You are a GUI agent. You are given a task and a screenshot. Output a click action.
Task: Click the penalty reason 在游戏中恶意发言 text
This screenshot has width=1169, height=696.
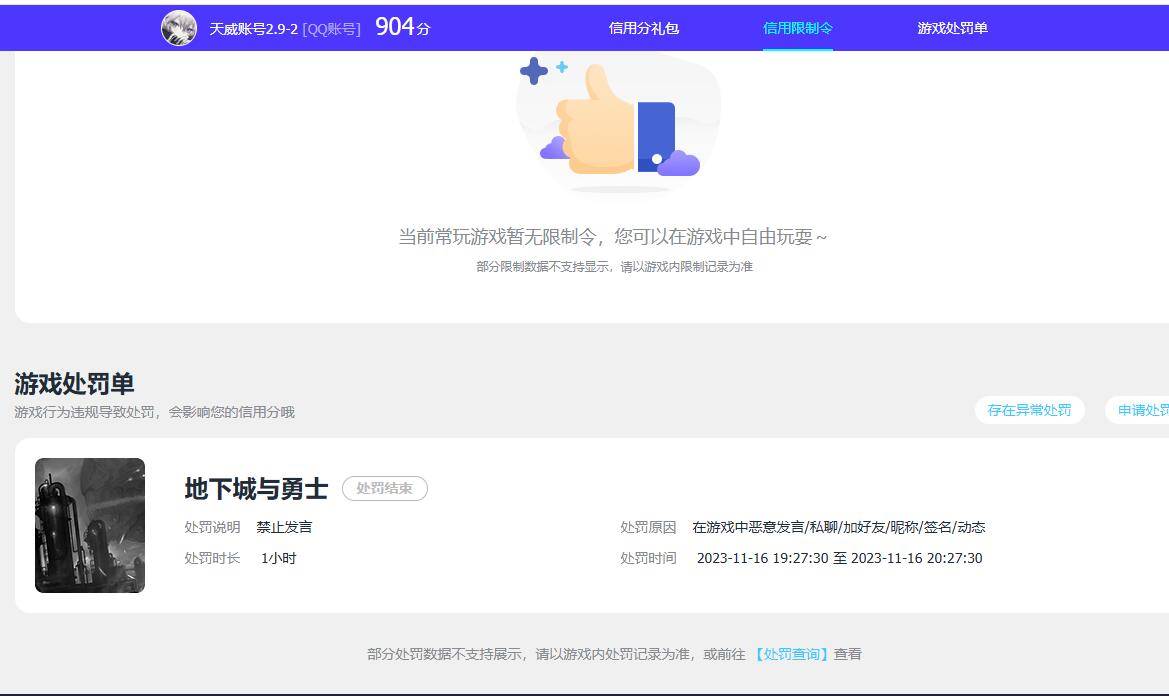click(839, 526)
